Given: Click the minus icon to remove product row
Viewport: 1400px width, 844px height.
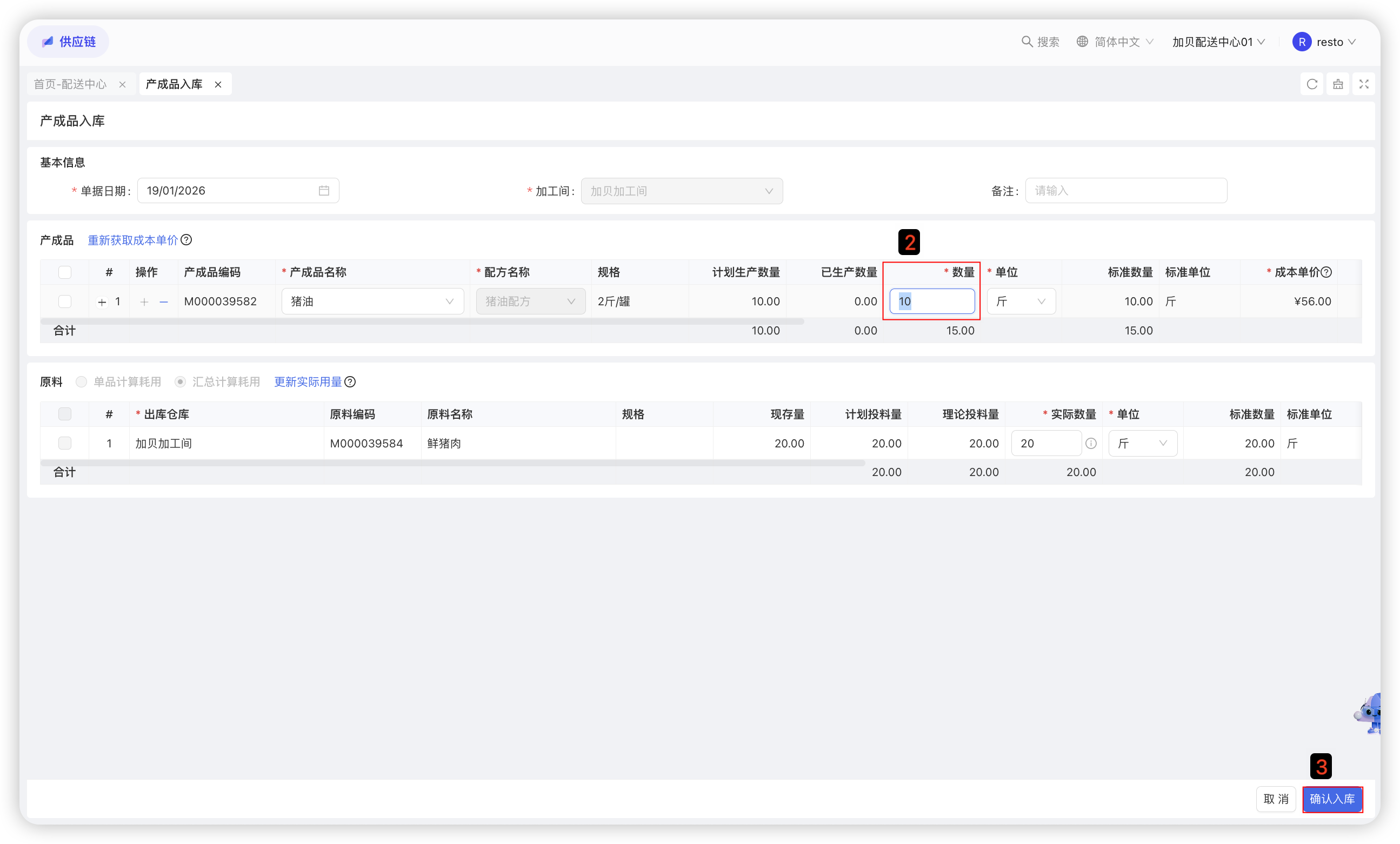Looking at the screenshot, I should point(164,302).
